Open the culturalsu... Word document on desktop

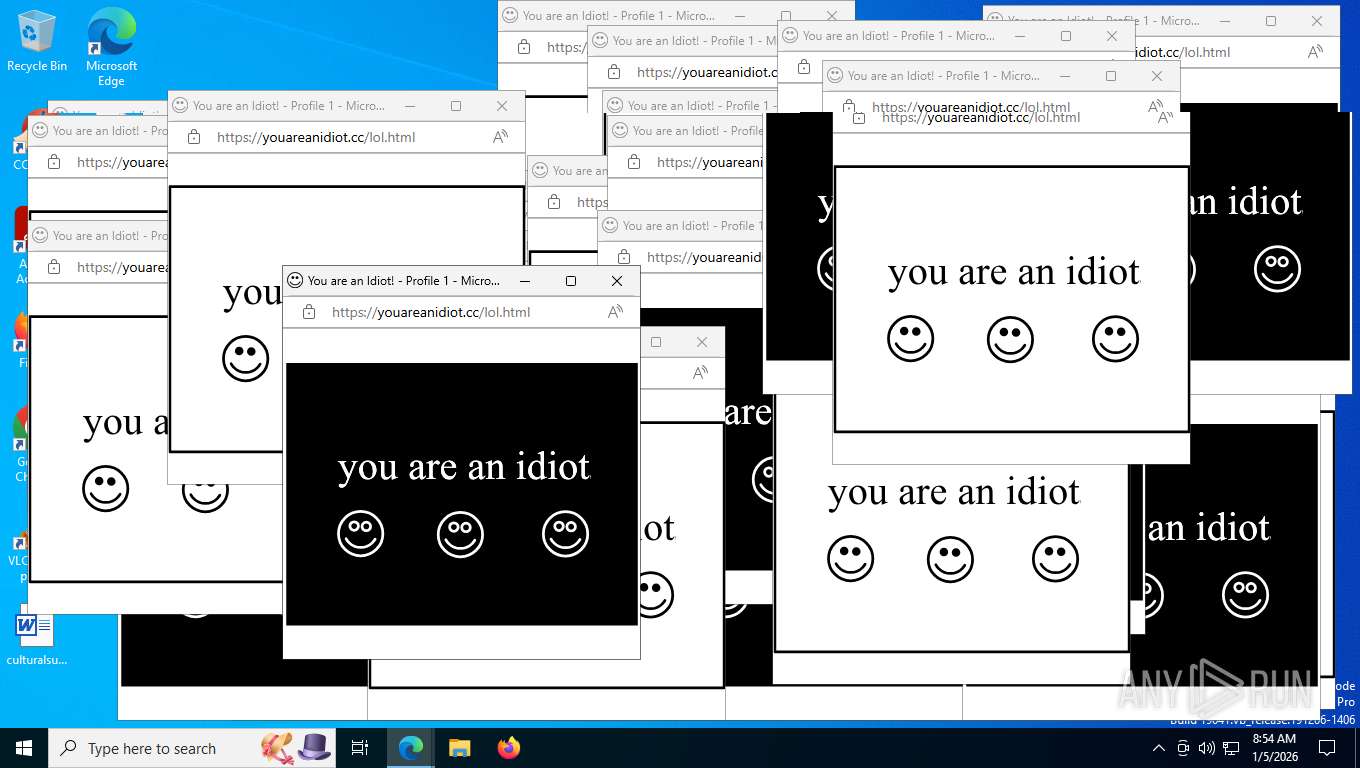tap(36, 638)
